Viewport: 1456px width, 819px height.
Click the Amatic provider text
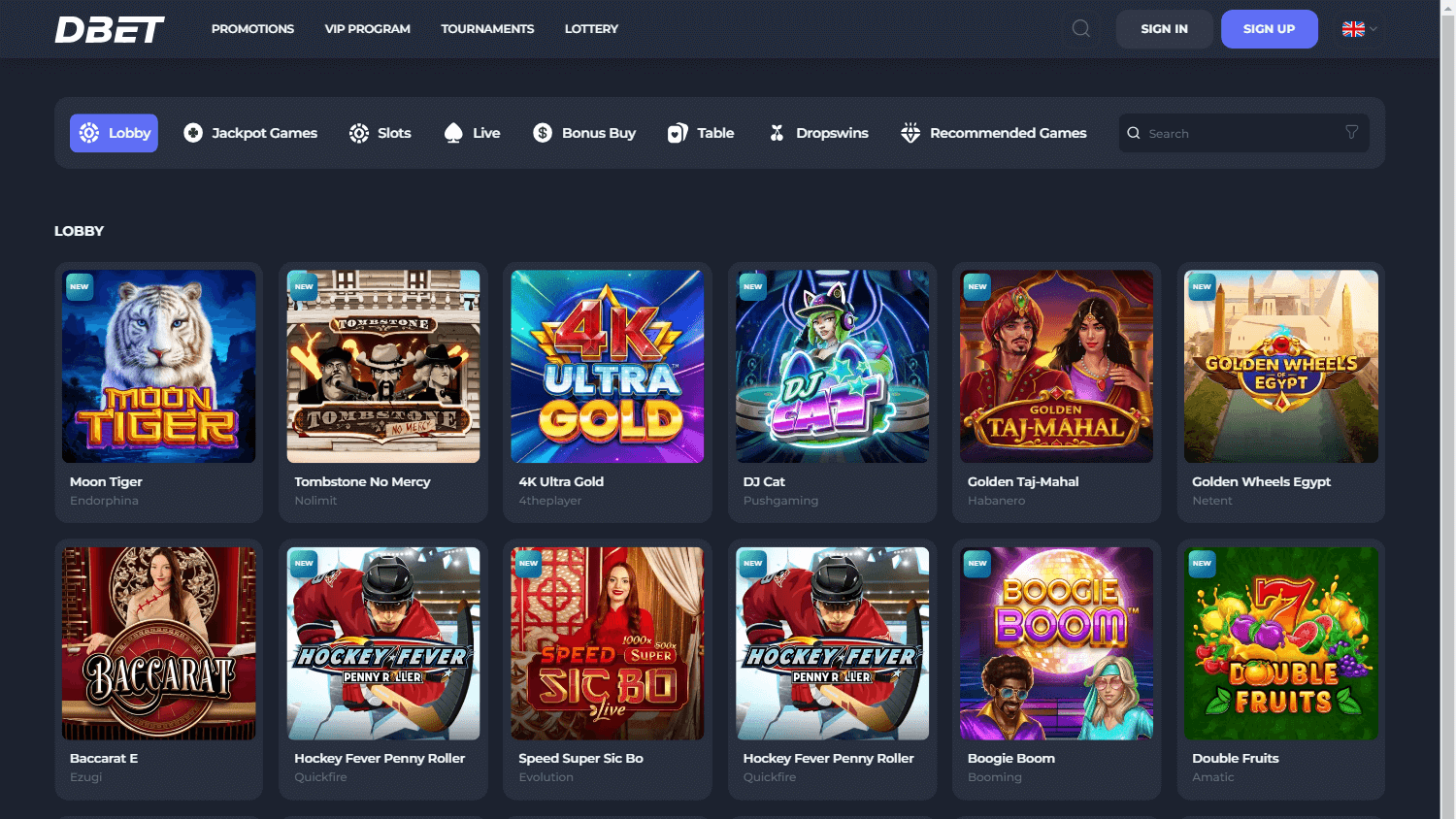[1213, 777]
